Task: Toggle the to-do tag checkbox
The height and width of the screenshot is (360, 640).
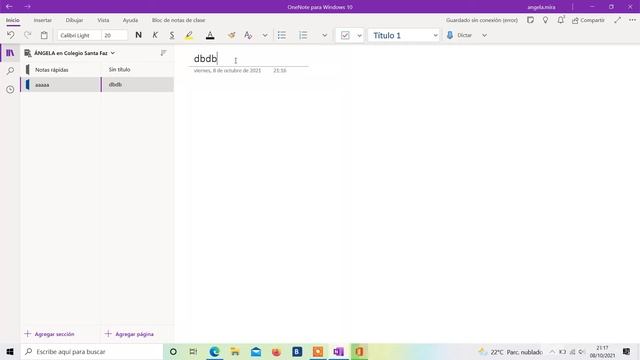Action: point(345,35)
